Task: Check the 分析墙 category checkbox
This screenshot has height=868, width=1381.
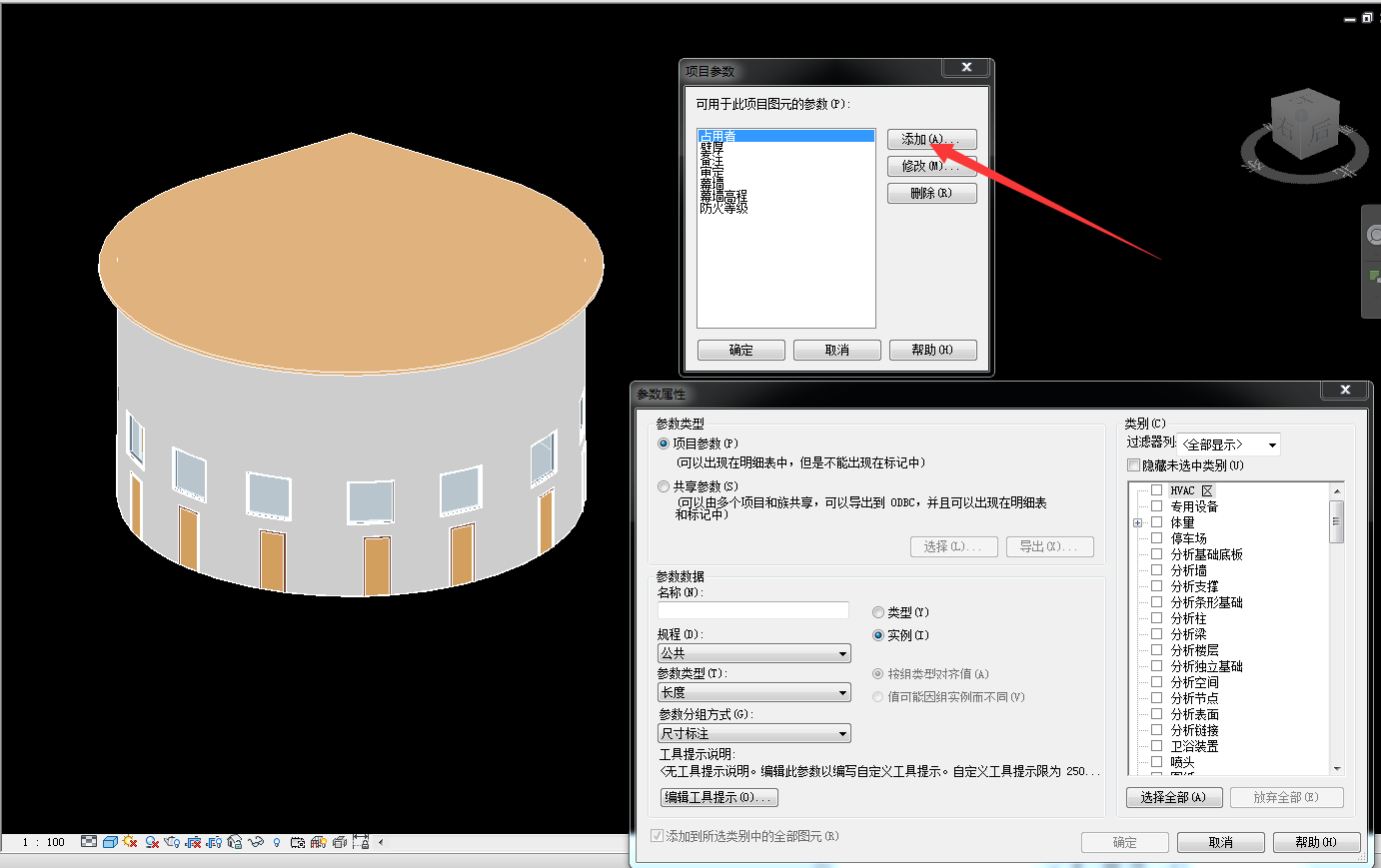Action: (x=1156, y=570)
